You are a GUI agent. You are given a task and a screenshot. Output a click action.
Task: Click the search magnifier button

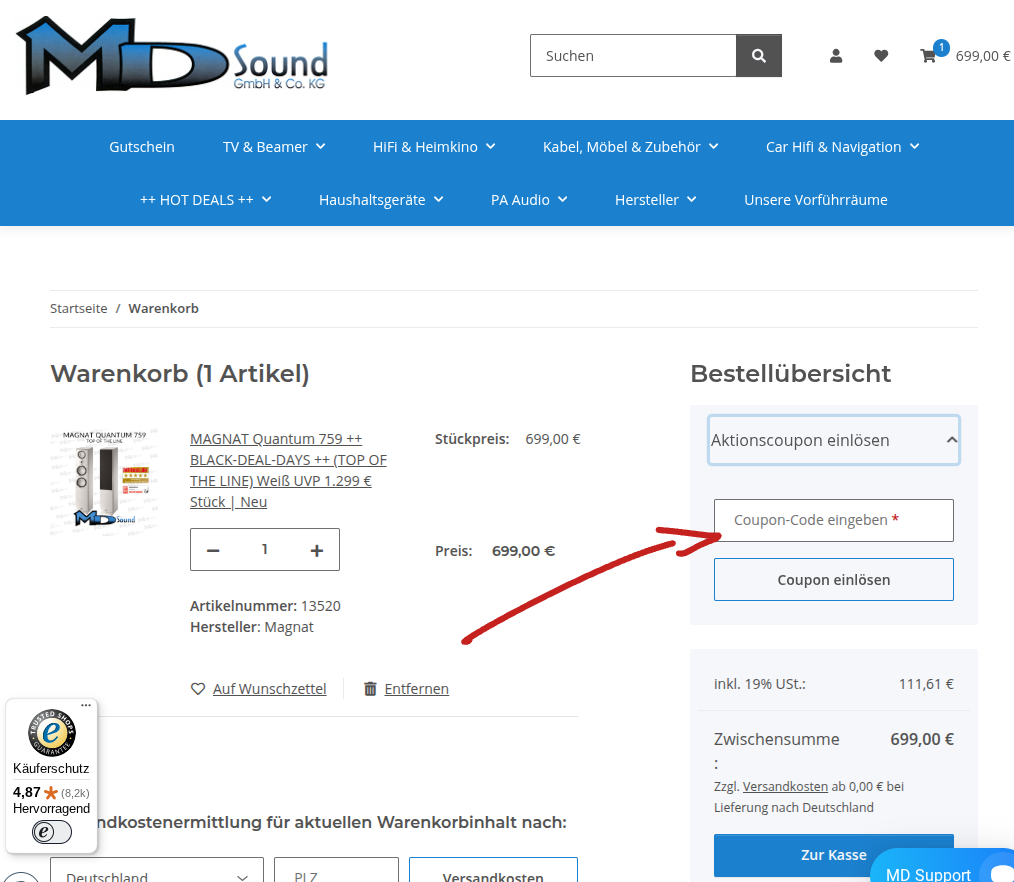[759, 56]
